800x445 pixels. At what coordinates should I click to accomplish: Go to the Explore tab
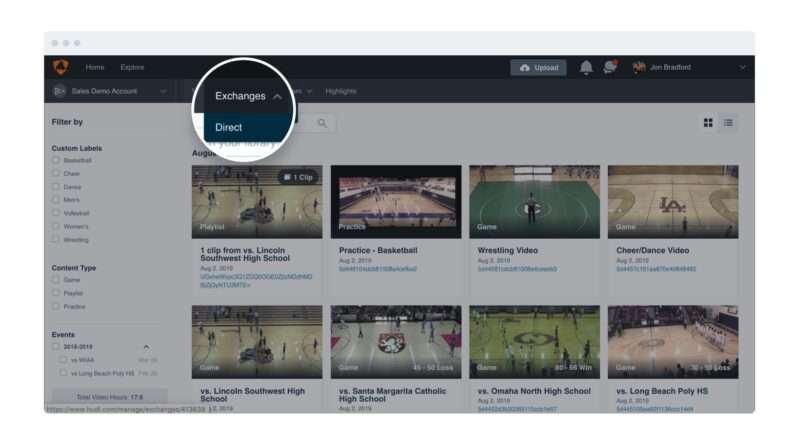132,67
